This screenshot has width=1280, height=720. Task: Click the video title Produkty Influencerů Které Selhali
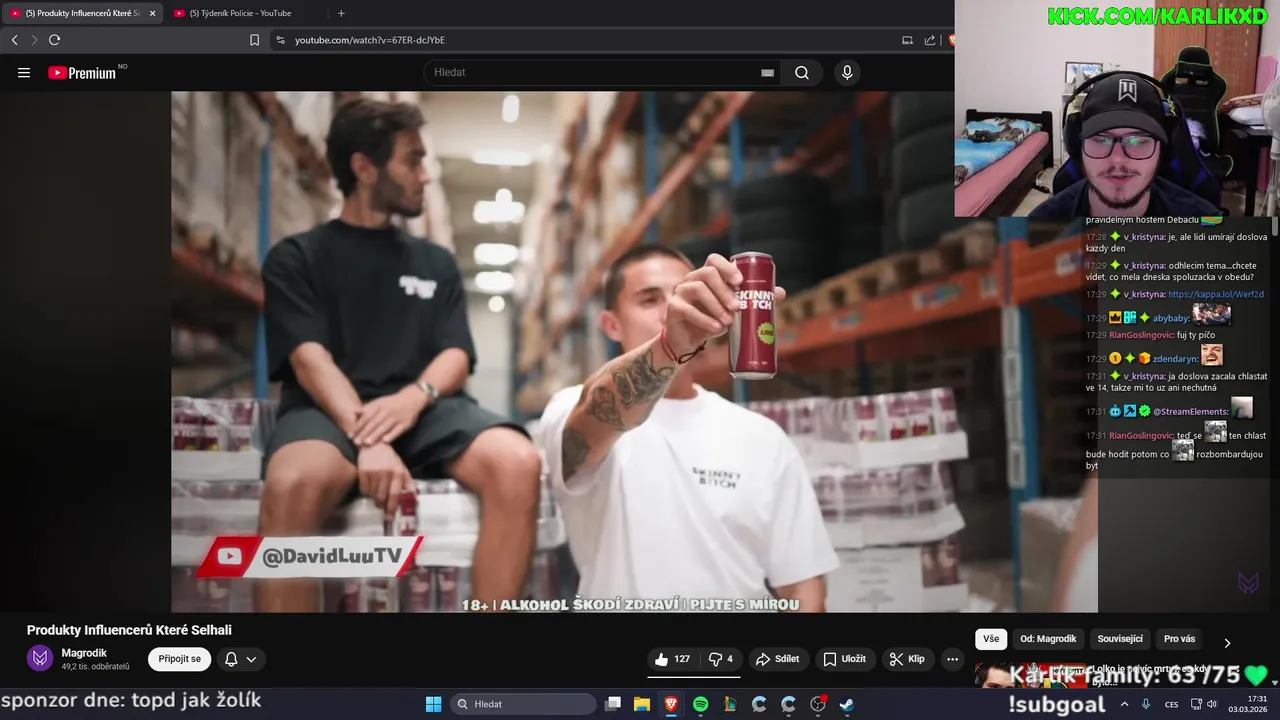(129, 630)
